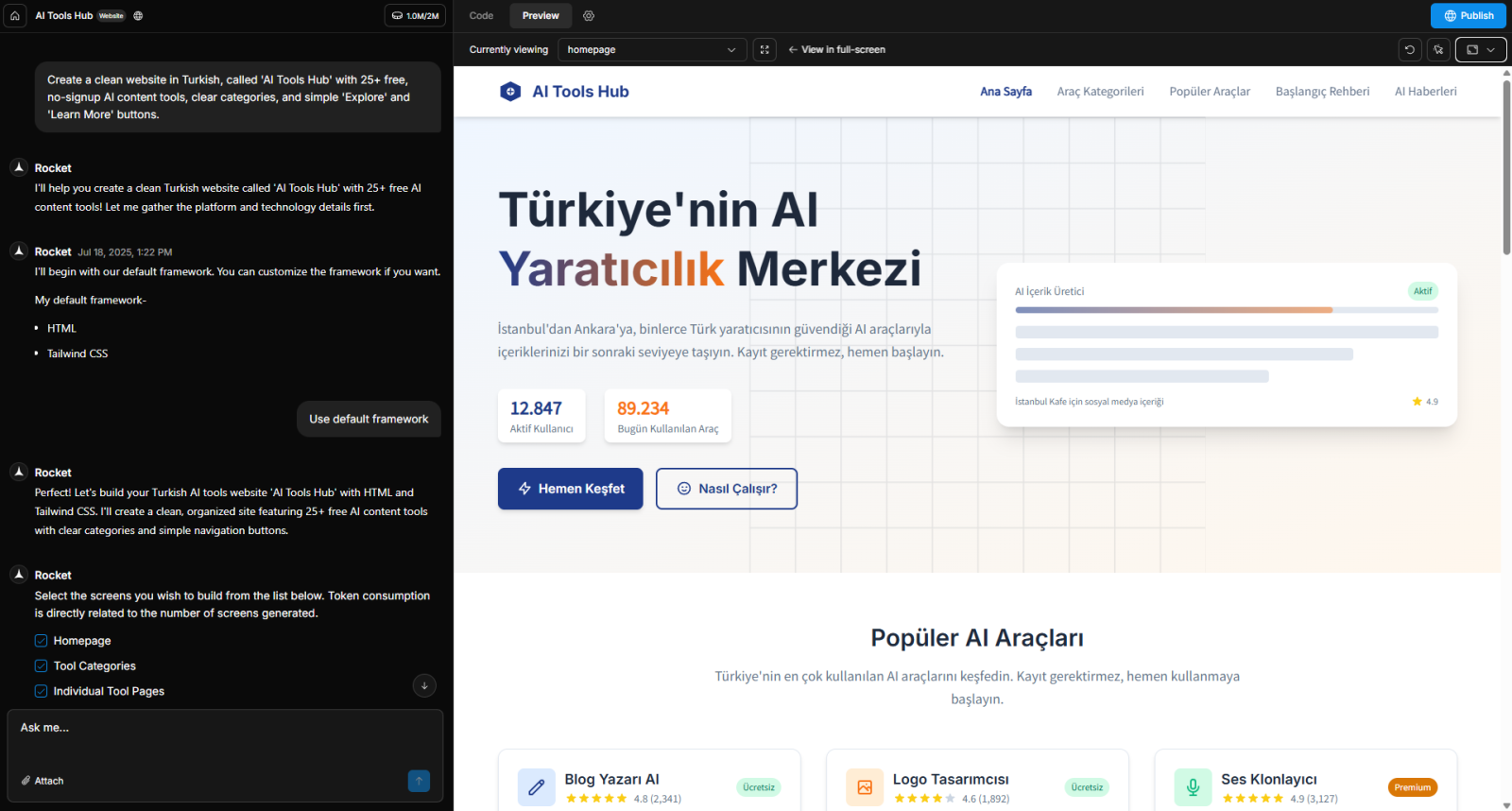Toggle the Individual Tool Pages checkbox
The height and width of the screenshot is (811, 1512).
42,692
